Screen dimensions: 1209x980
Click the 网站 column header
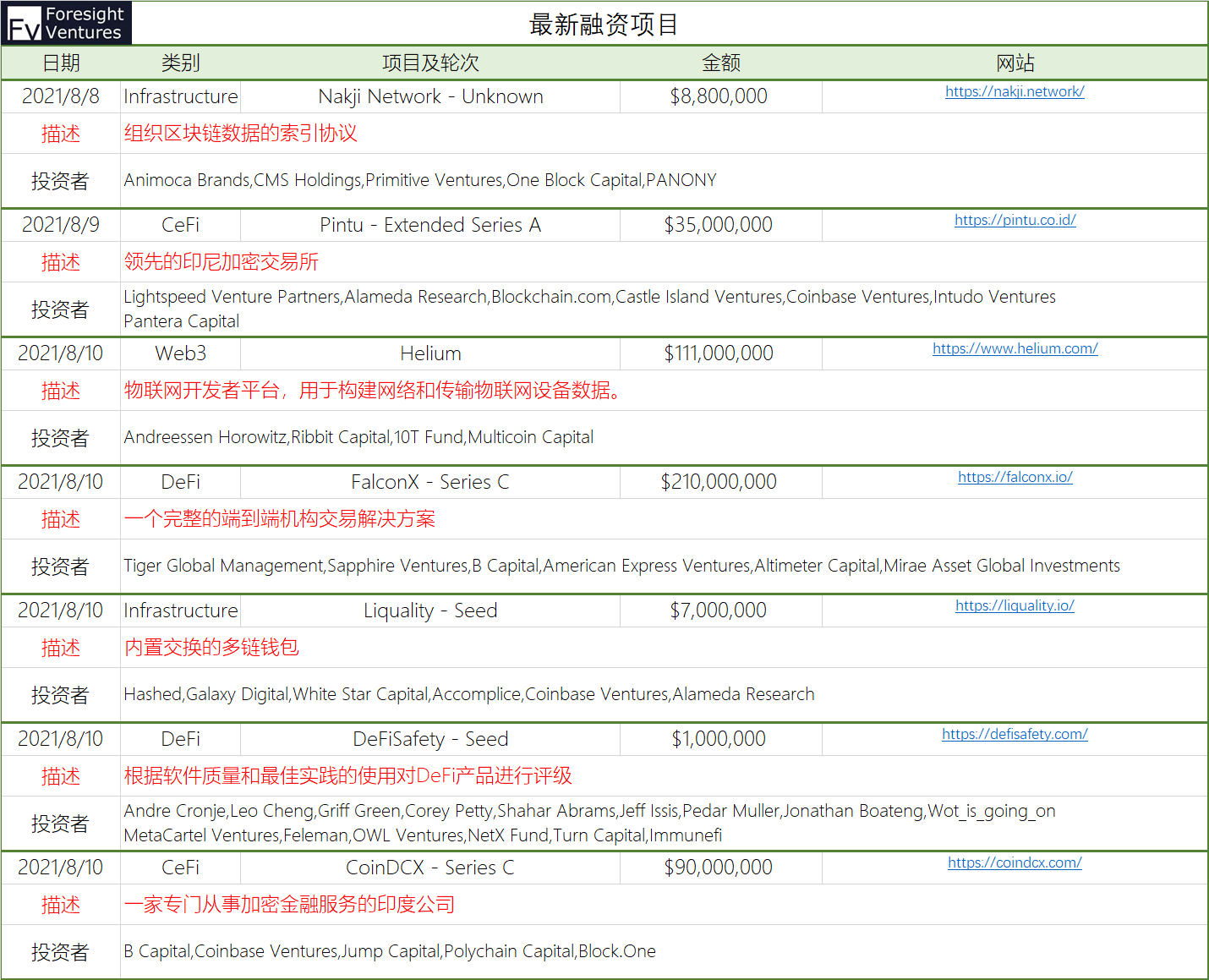click(x=1015, y=63)
